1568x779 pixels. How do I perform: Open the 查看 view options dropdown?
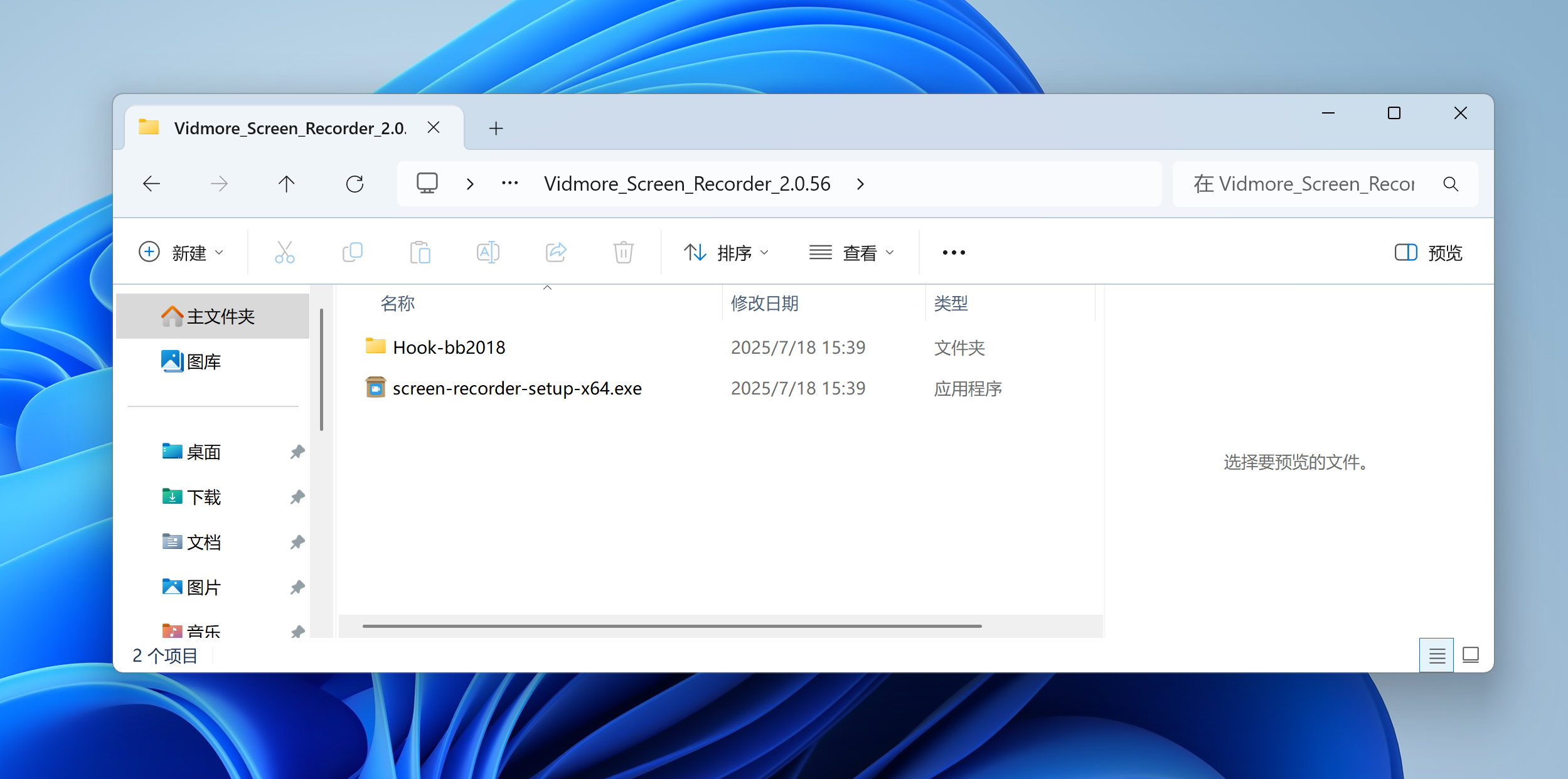pos(851,253)
